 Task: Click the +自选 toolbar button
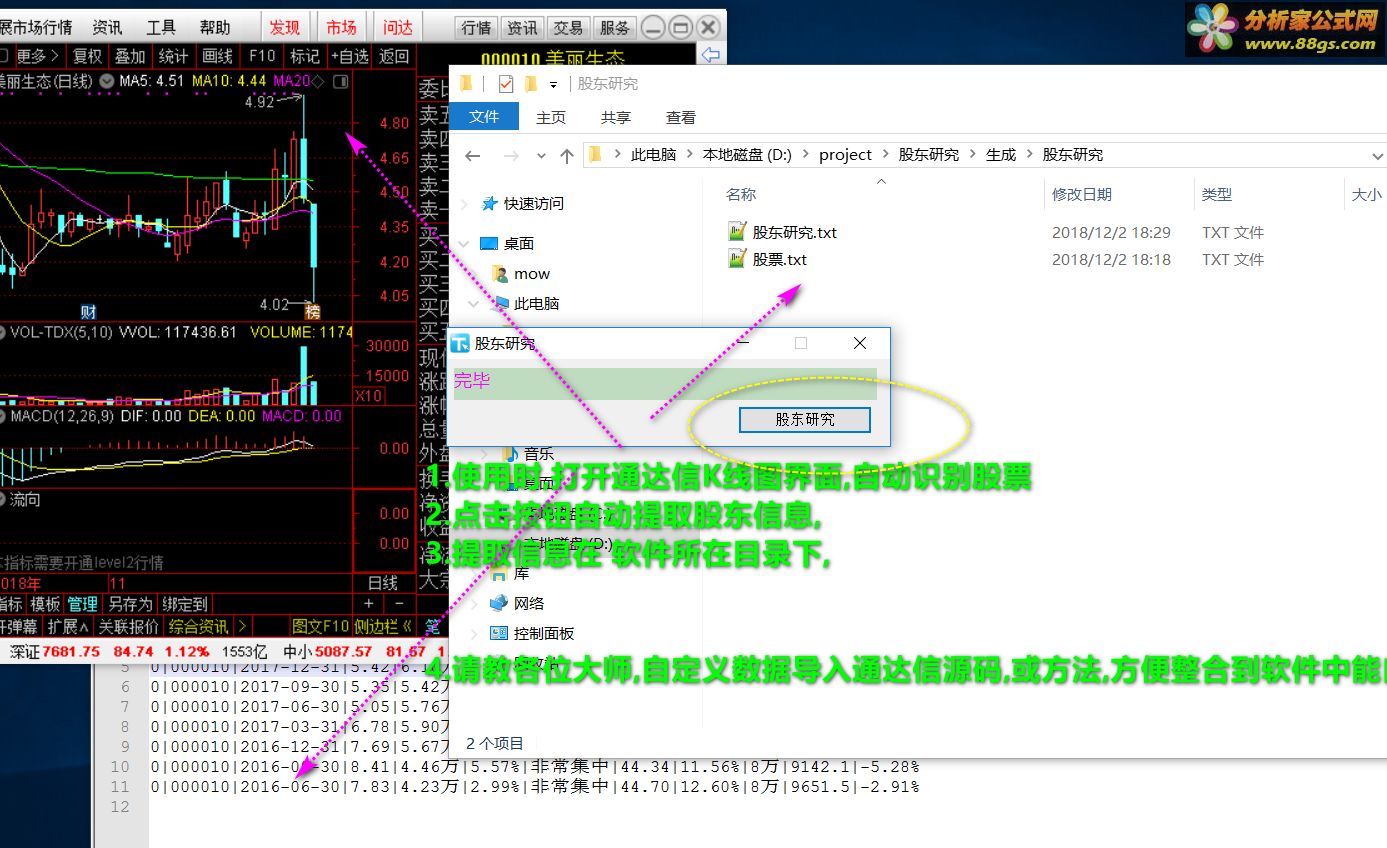pyautogui.click(x=349, y=56)
